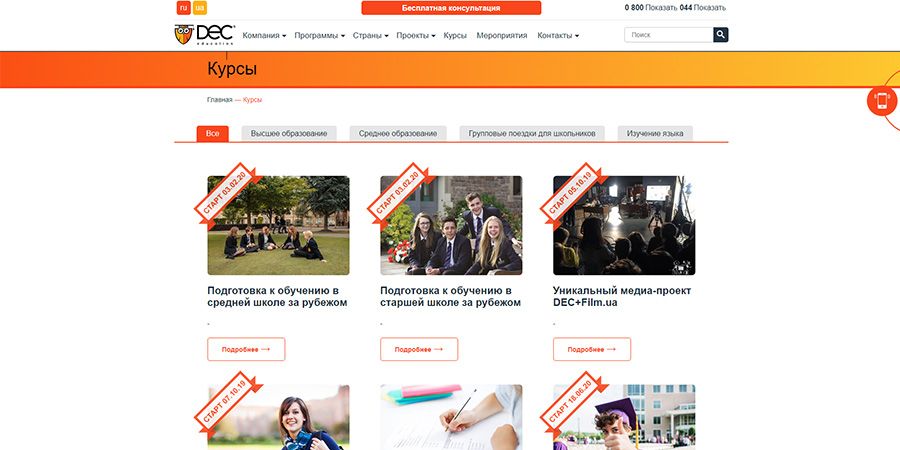Open the floating orange phone callback icon
This screenshot has height=450, width=900.
tap(882, 101)
